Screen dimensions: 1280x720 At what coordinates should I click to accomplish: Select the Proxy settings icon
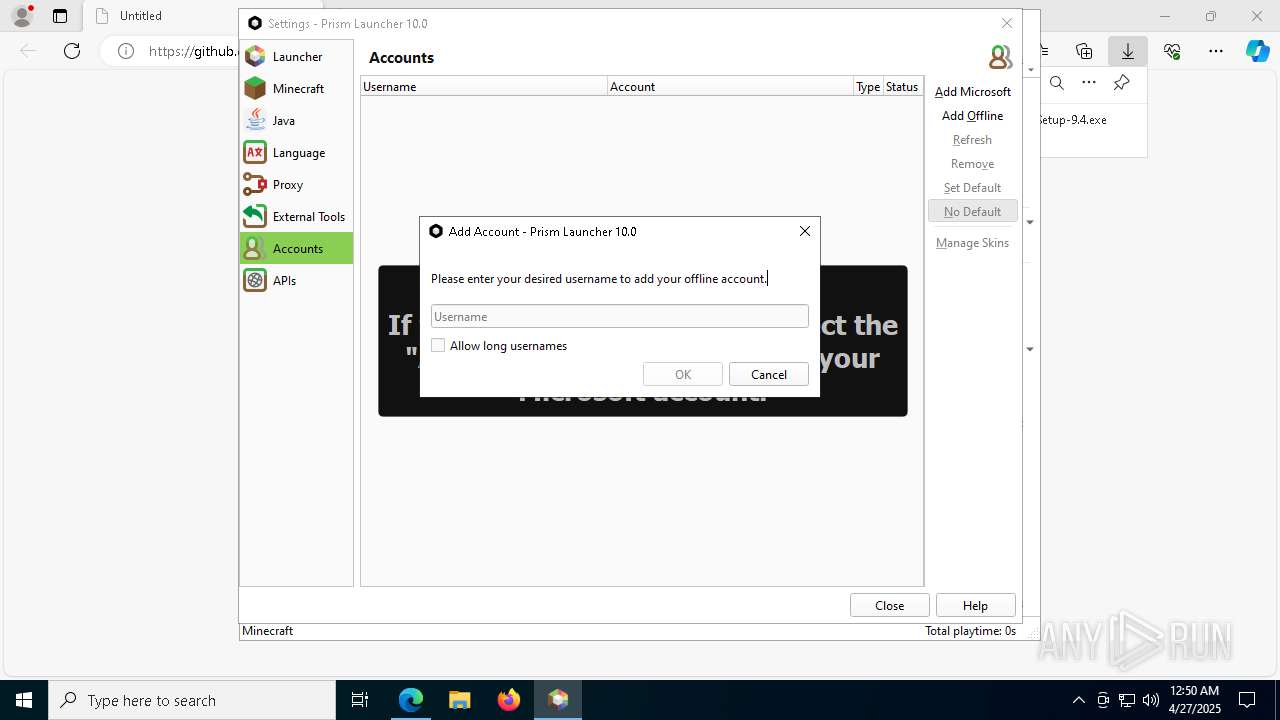(x=255, y=184)
